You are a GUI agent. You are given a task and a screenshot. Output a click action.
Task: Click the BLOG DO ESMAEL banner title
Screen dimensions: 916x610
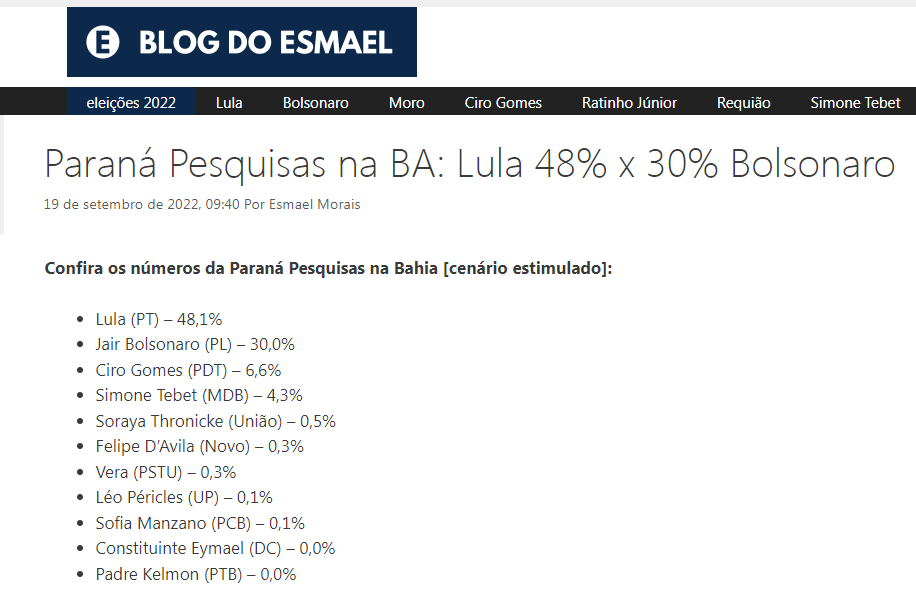coord(265,43)
